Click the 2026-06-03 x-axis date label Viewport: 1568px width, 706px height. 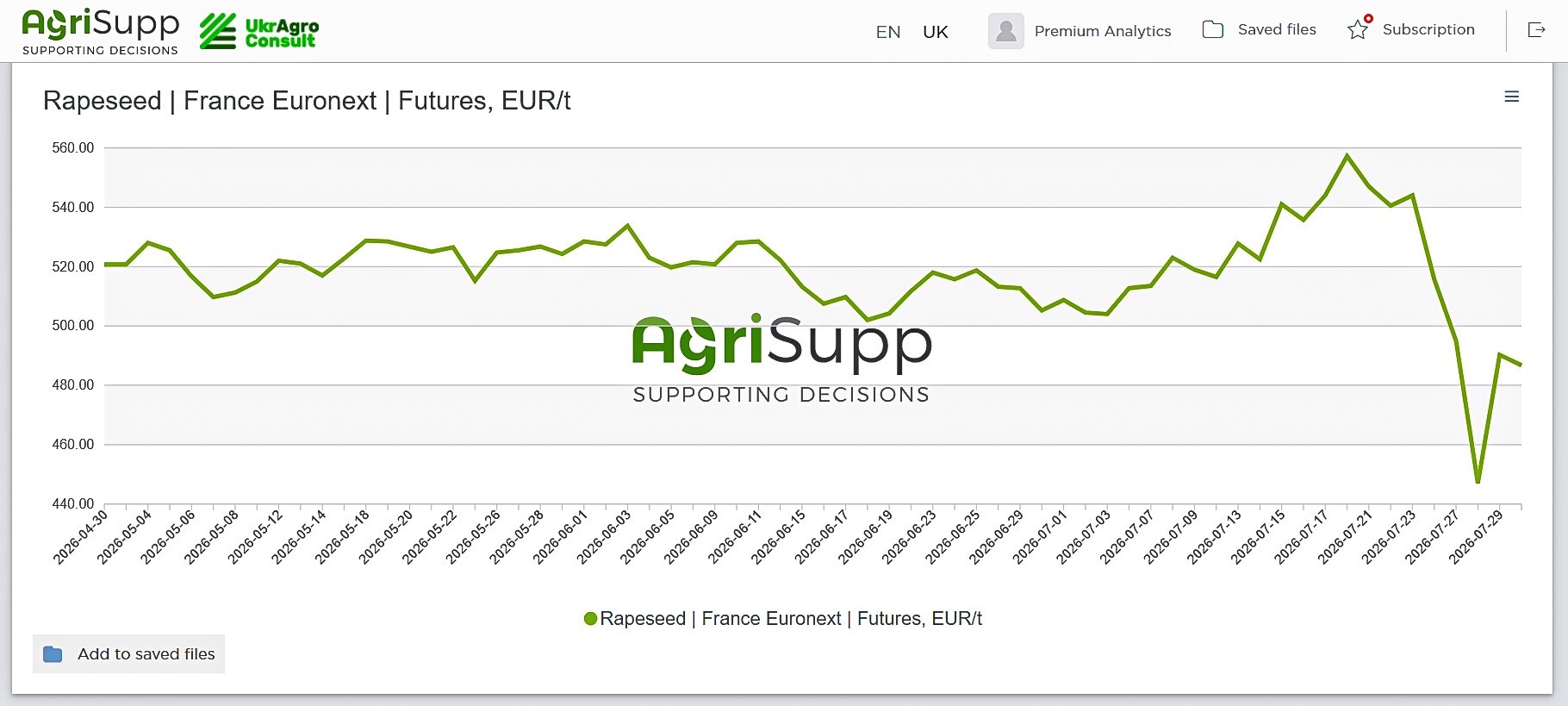click(605, 535)
